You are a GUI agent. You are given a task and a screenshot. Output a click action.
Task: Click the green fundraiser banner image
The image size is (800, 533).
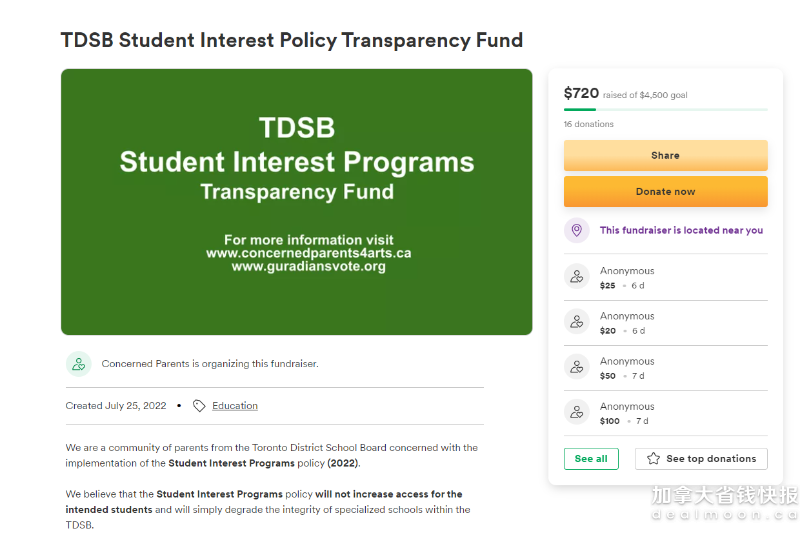pos(296,202)
